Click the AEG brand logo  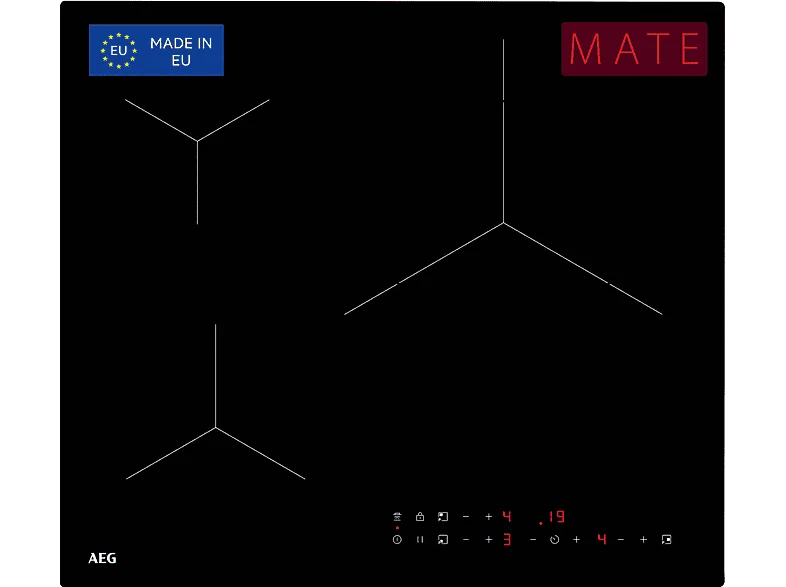[102, 558]
